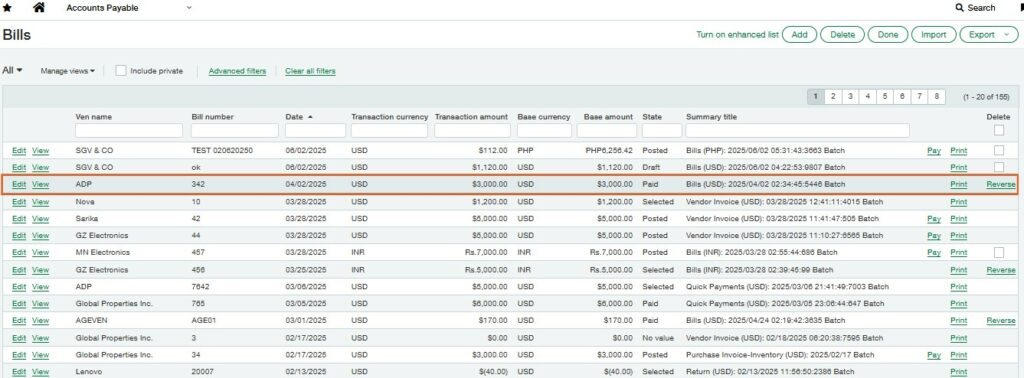Open the Manage views menu
Screen dimensions: 1024x378
coord(67,71)
